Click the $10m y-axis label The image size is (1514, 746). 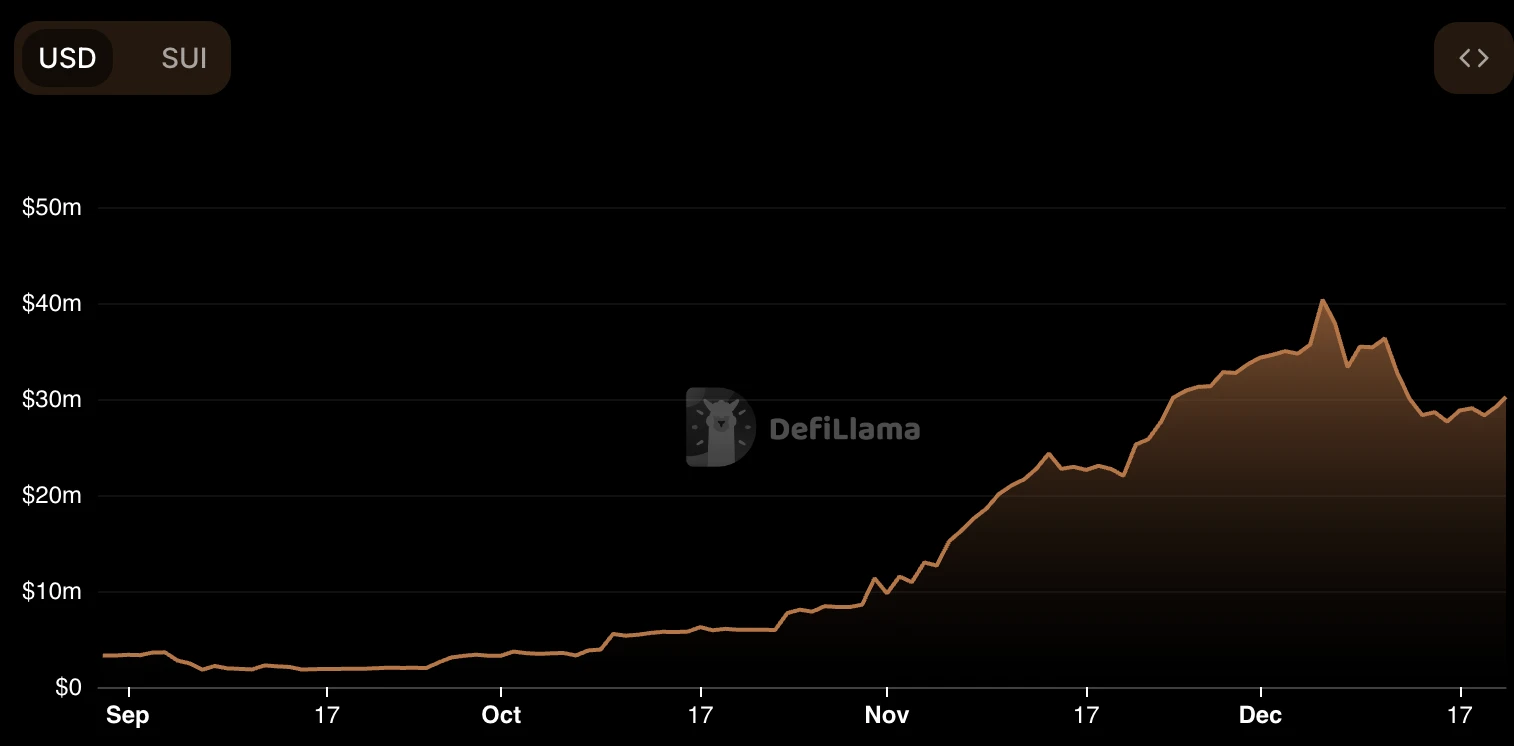(x=51, y=592)
